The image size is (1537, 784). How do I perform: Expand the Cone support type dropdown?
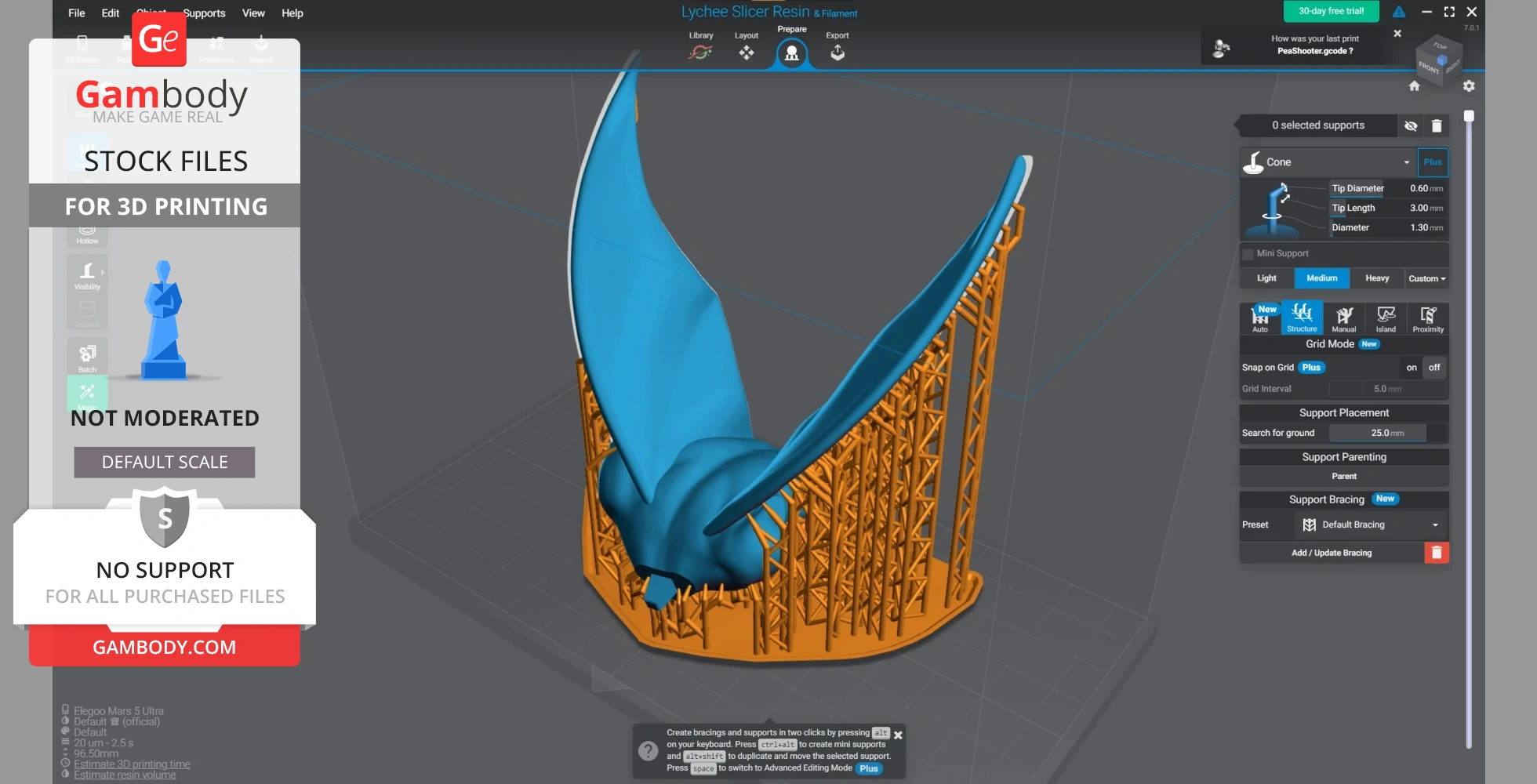pyautogui.click(x=1406, y=162)
